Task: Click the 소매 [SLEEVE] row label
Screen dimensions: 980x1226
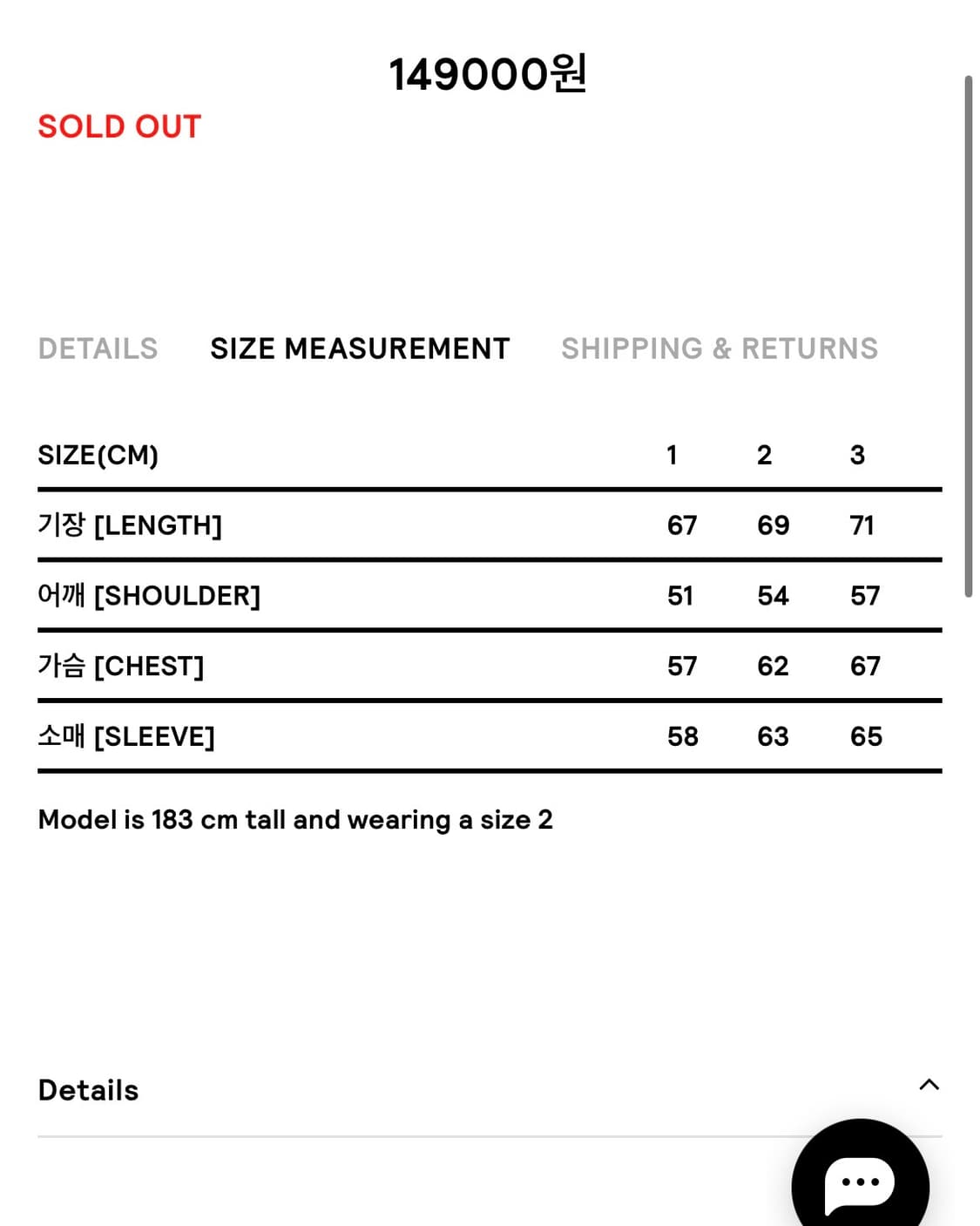Action: 126,737
